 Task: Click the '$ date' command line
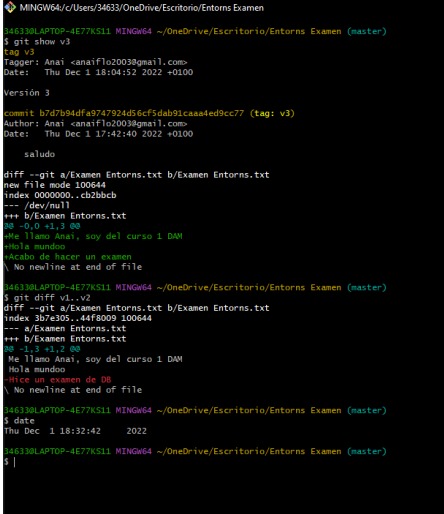pyautogui.click(x=19, y=421)
